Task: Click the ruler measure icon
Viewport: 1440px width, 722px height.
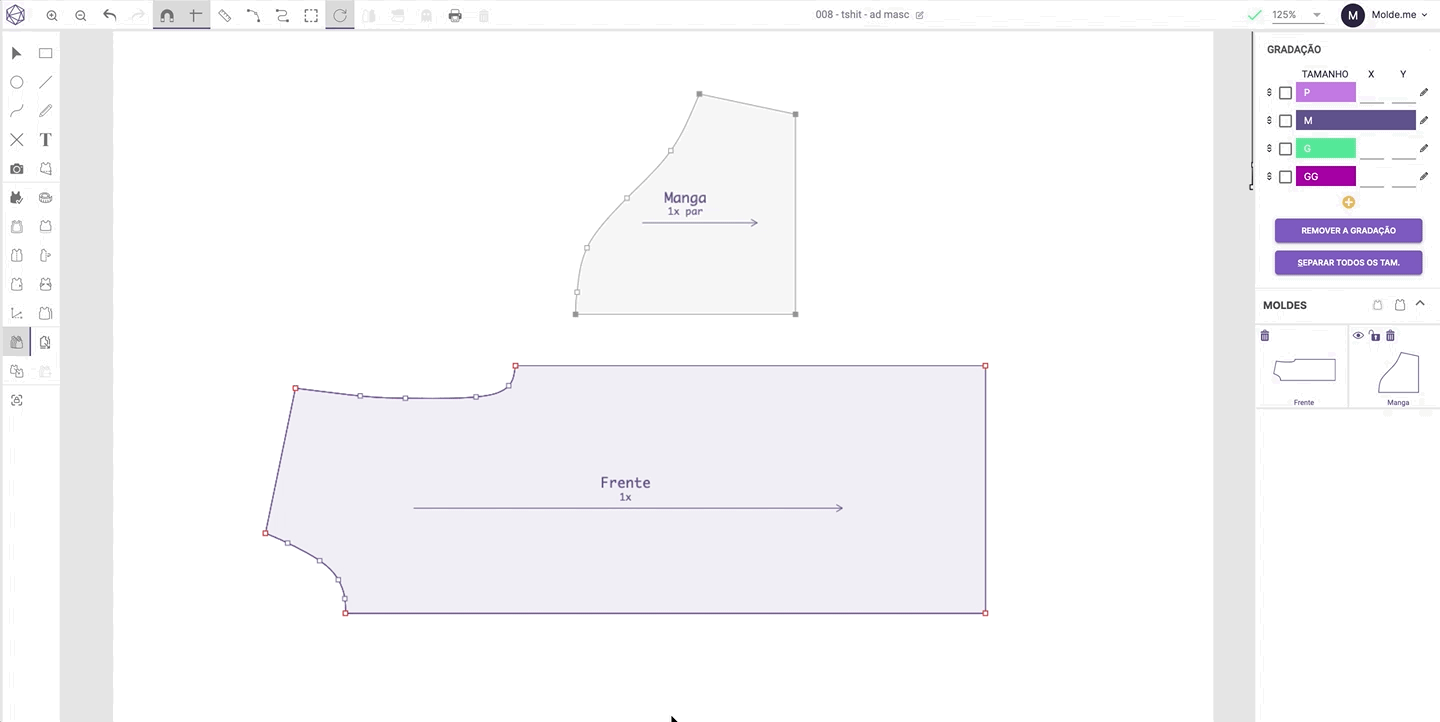Action: pyautogui.click(x=225, y=16)
